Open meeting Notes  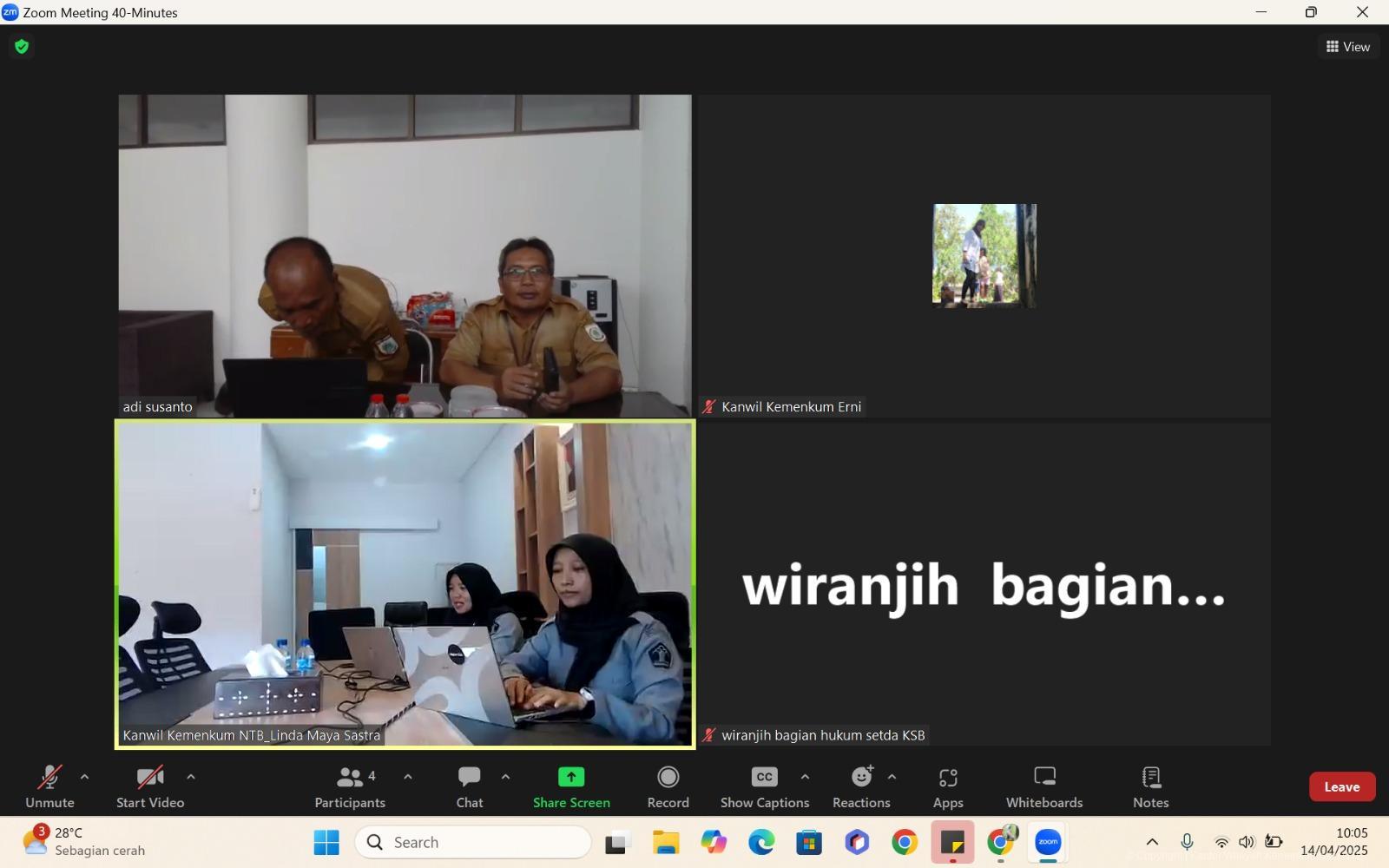[1150, 786]
